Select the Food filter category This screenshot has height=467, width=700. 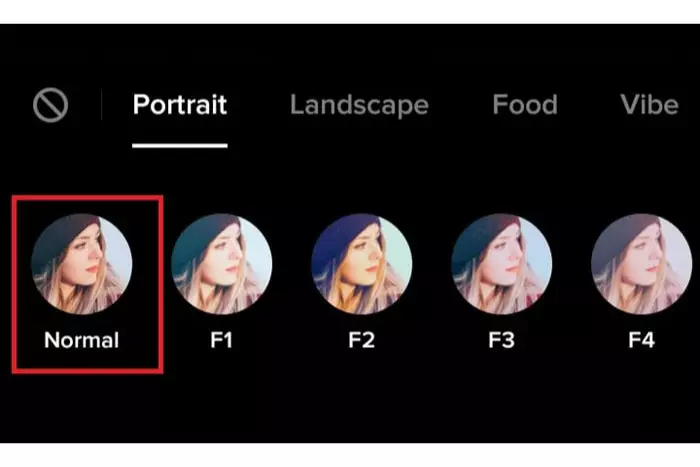click(525, 104)
